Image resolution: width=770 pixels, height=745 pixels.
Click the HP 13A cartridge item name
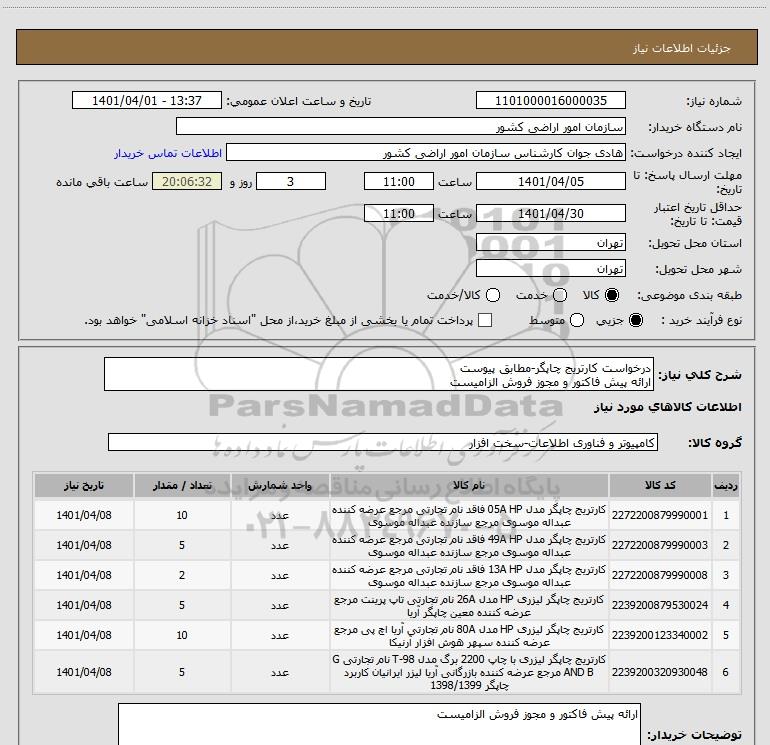[469, 576]
